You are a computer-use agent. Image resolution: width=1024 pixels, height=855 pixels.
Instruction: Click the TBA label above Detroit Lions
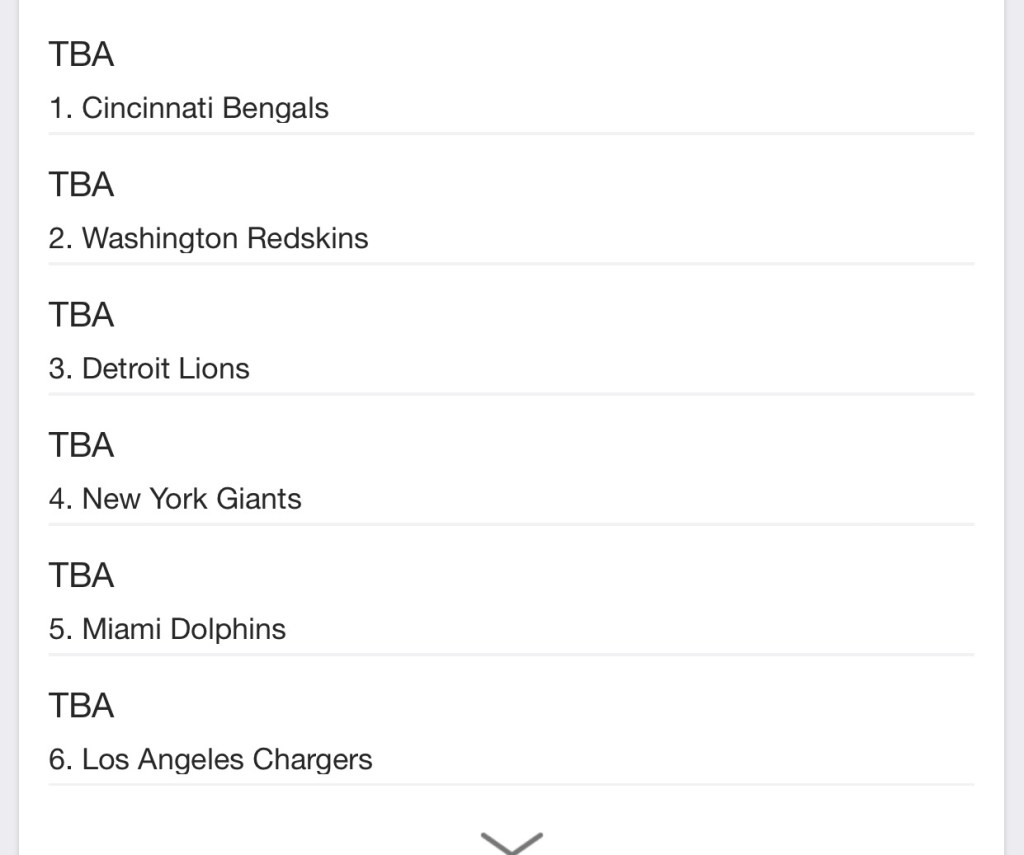tap(82, 315)
